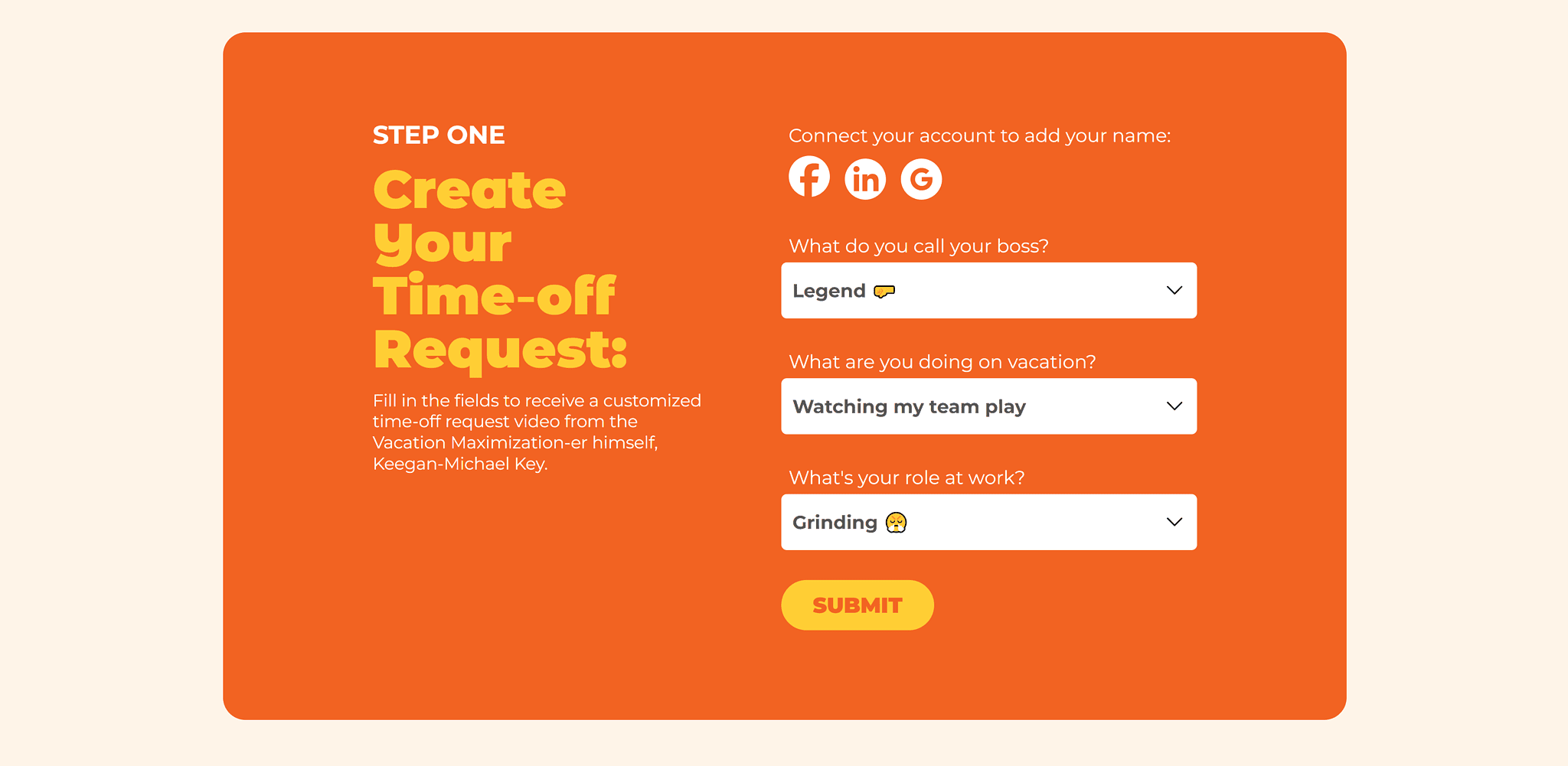The width and height of the screenshot is (1568, 766).
Task: Click the What are you doing on vacation label
Action: (x=942, y=362)
